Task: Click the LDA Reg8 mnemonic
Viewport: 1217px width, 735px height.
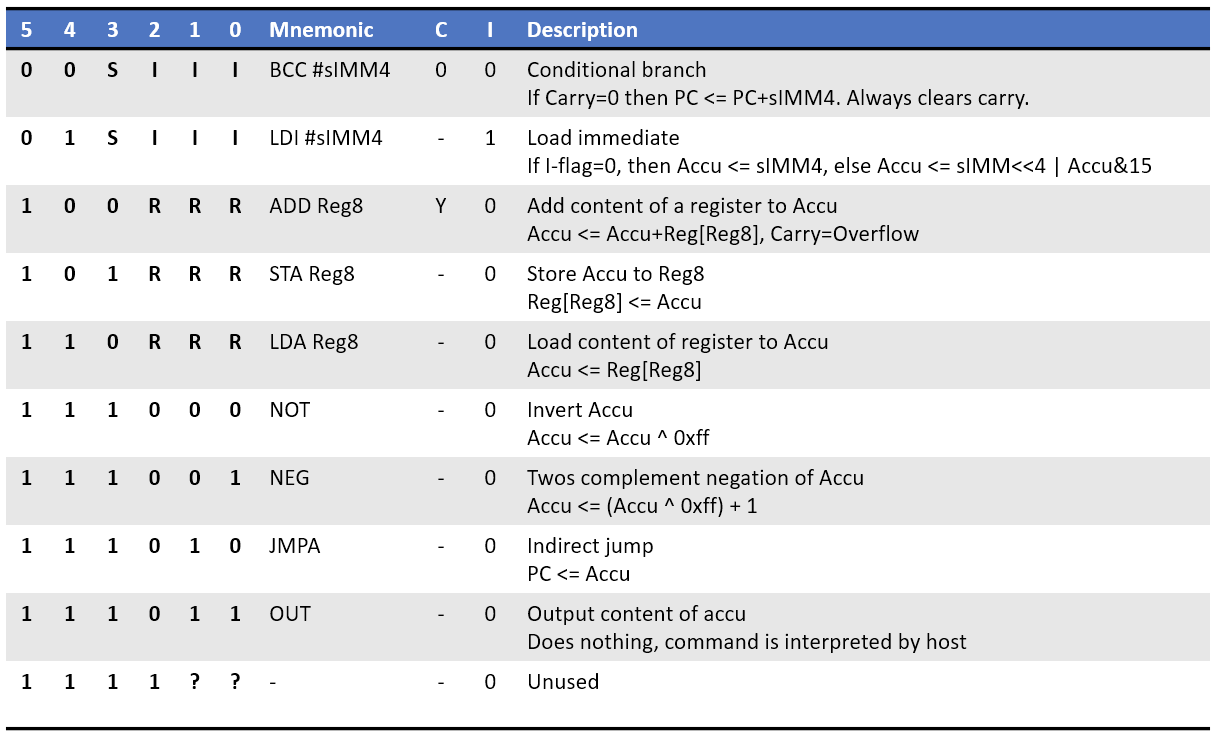Action: 313,342
